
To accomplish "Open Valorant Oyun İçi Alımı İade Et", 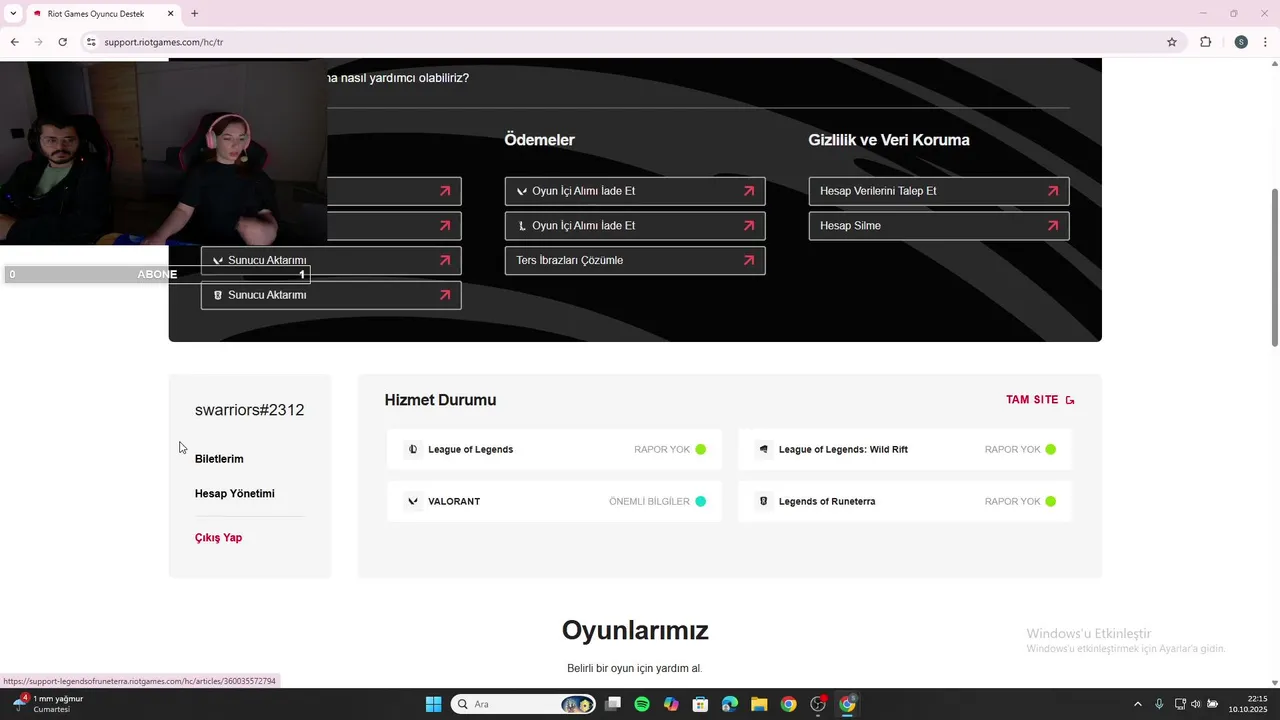I will point(635,191).
